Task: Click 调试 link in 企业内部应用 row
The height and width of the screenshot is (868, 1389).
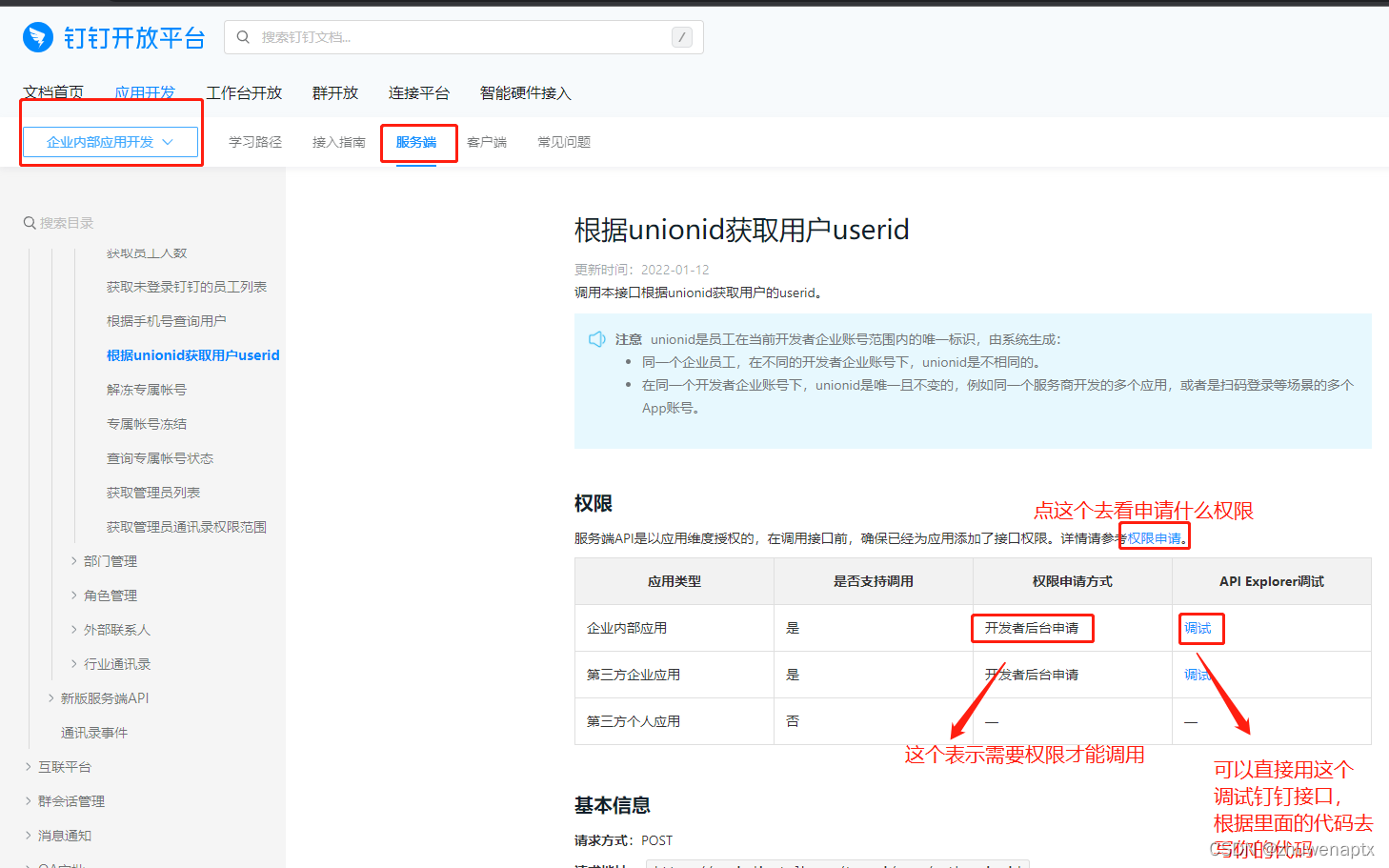Action: pos(1198,628)
